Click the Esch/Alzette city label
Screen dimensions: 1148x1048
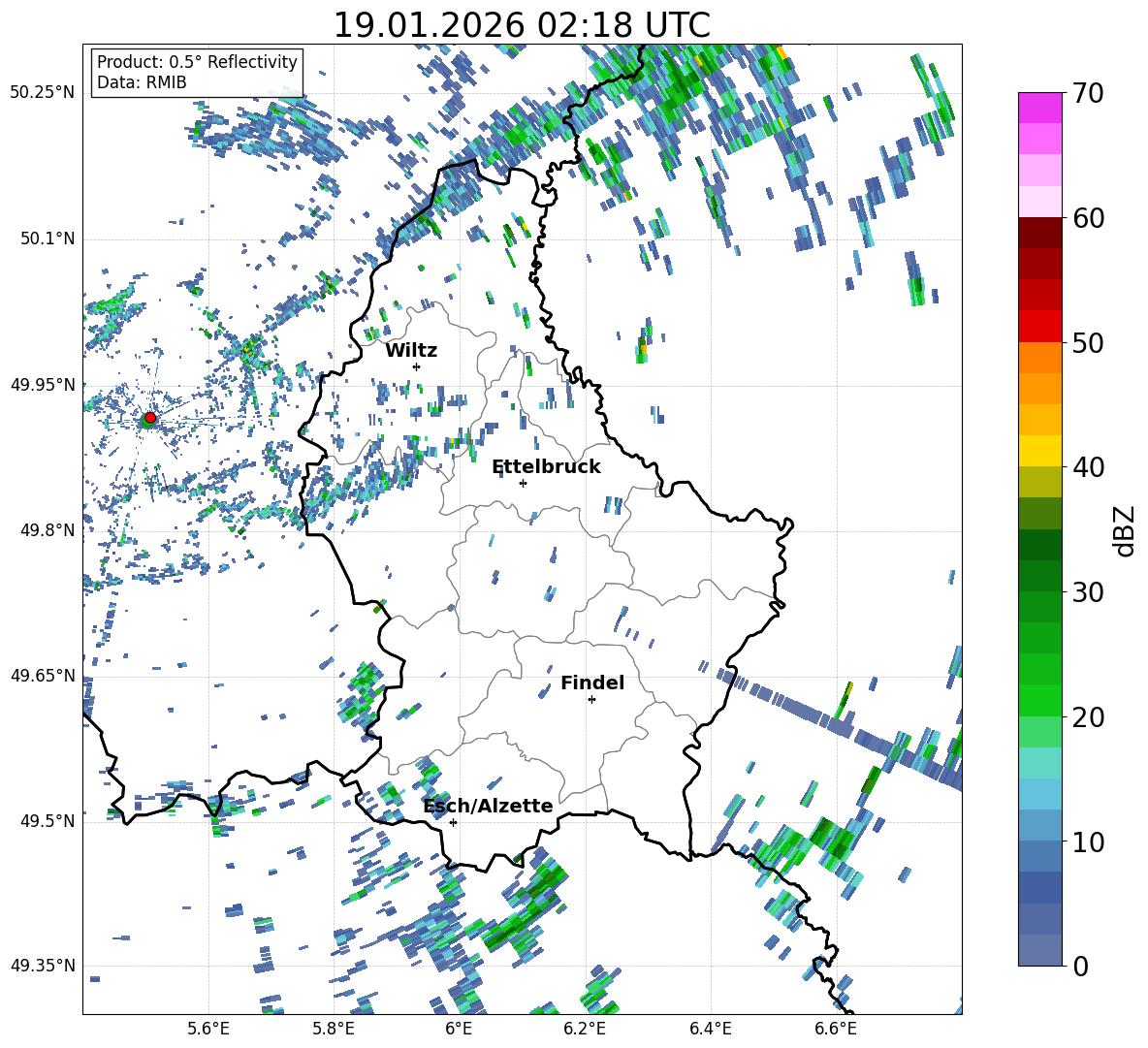coord(489,806)
